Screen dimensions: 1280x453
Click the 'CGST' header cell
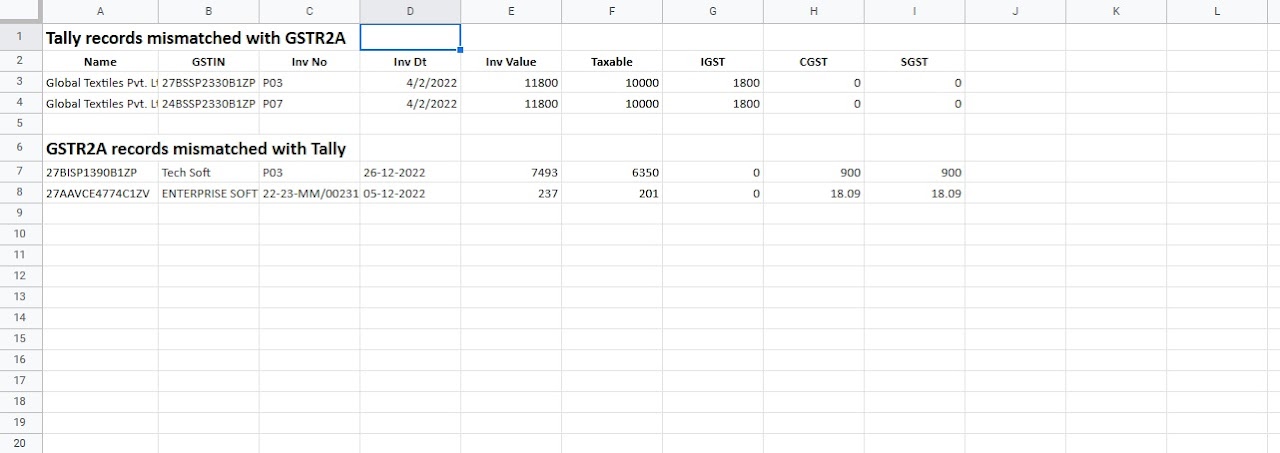[x=814, y=61]
